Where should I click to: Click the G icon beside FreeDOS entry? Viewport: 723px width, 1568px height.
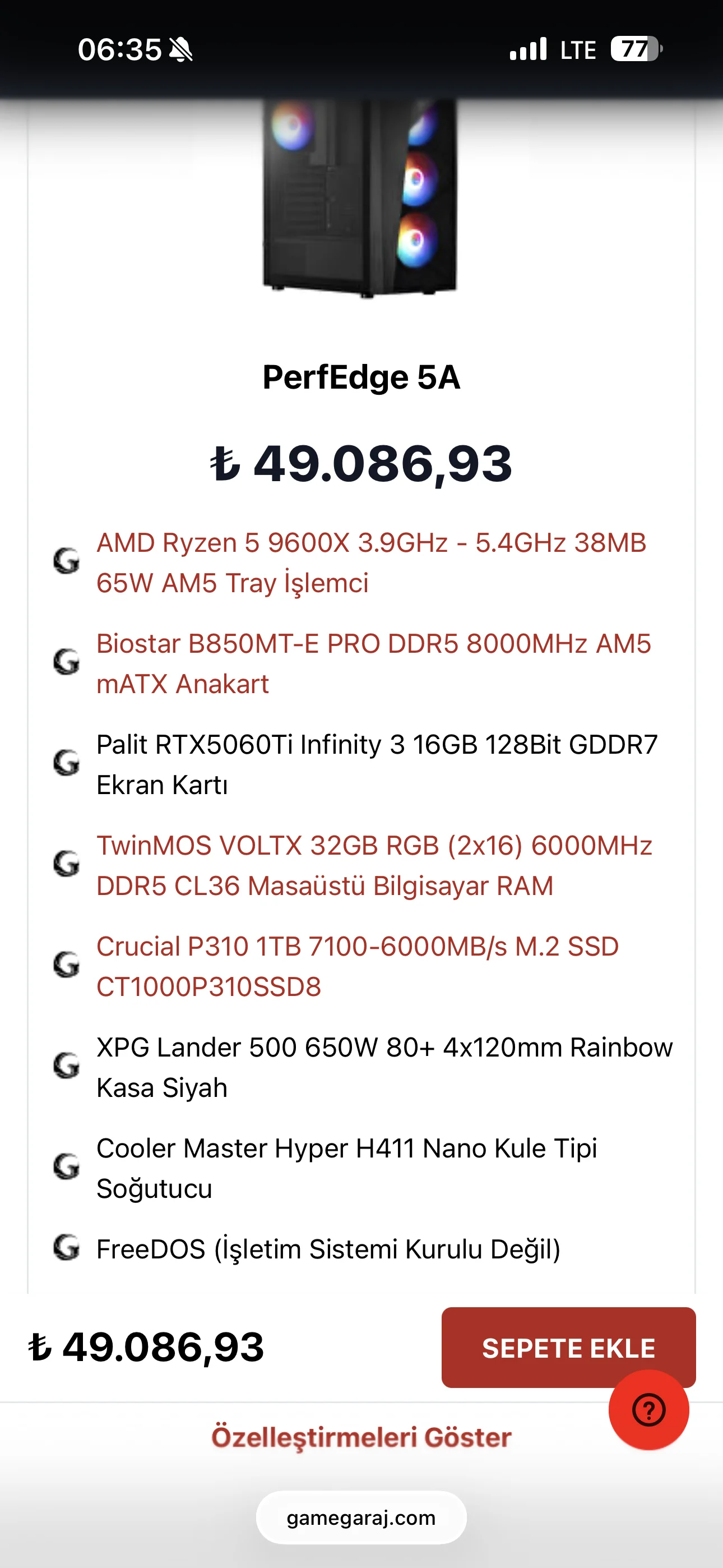pyautogui.click(x=66, y=1248)
